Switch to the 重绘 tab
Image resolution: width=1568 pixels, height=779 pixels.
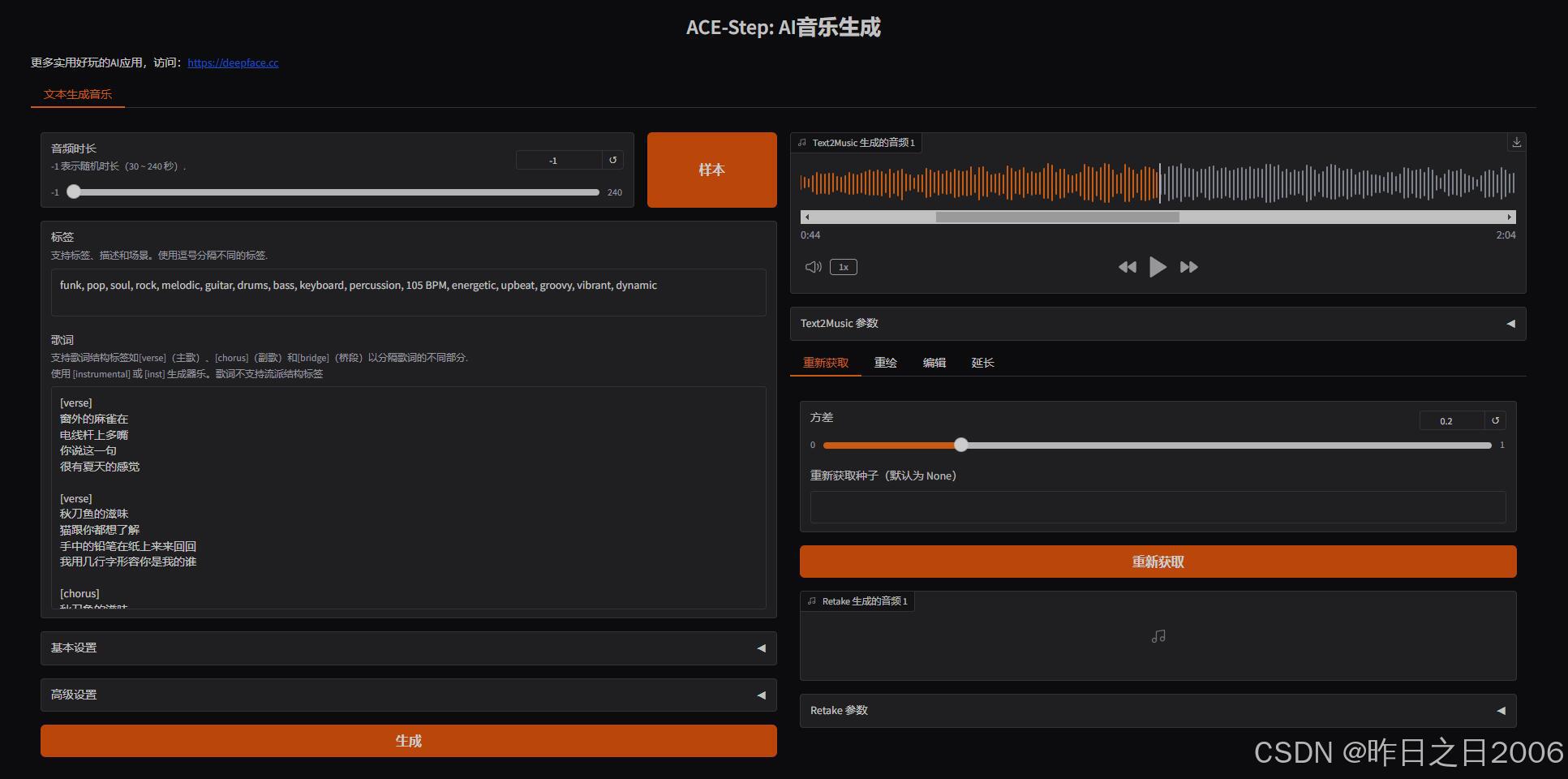(886, 363)
